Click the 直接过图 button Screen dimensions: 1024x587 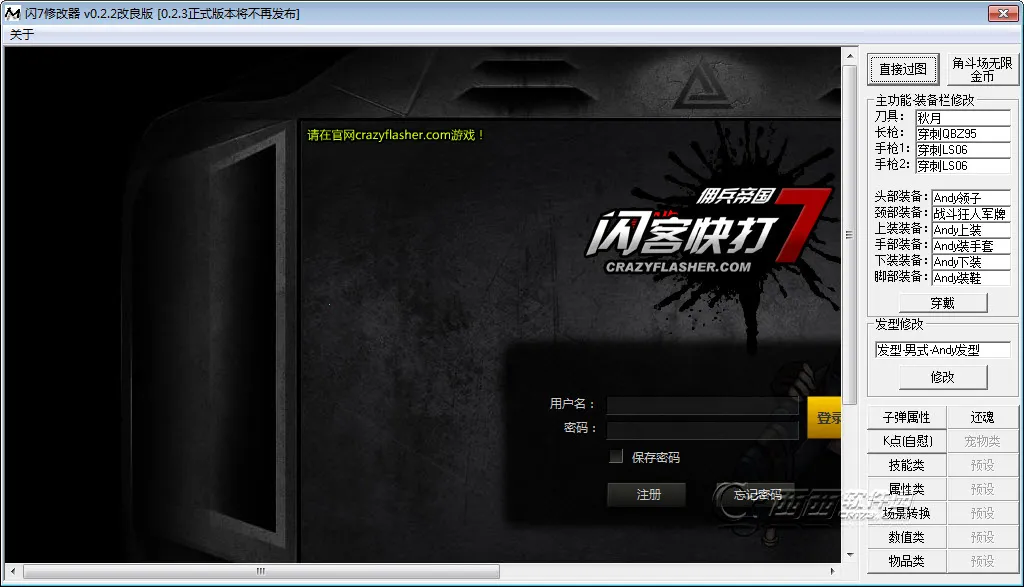click(x=902, y=70)
